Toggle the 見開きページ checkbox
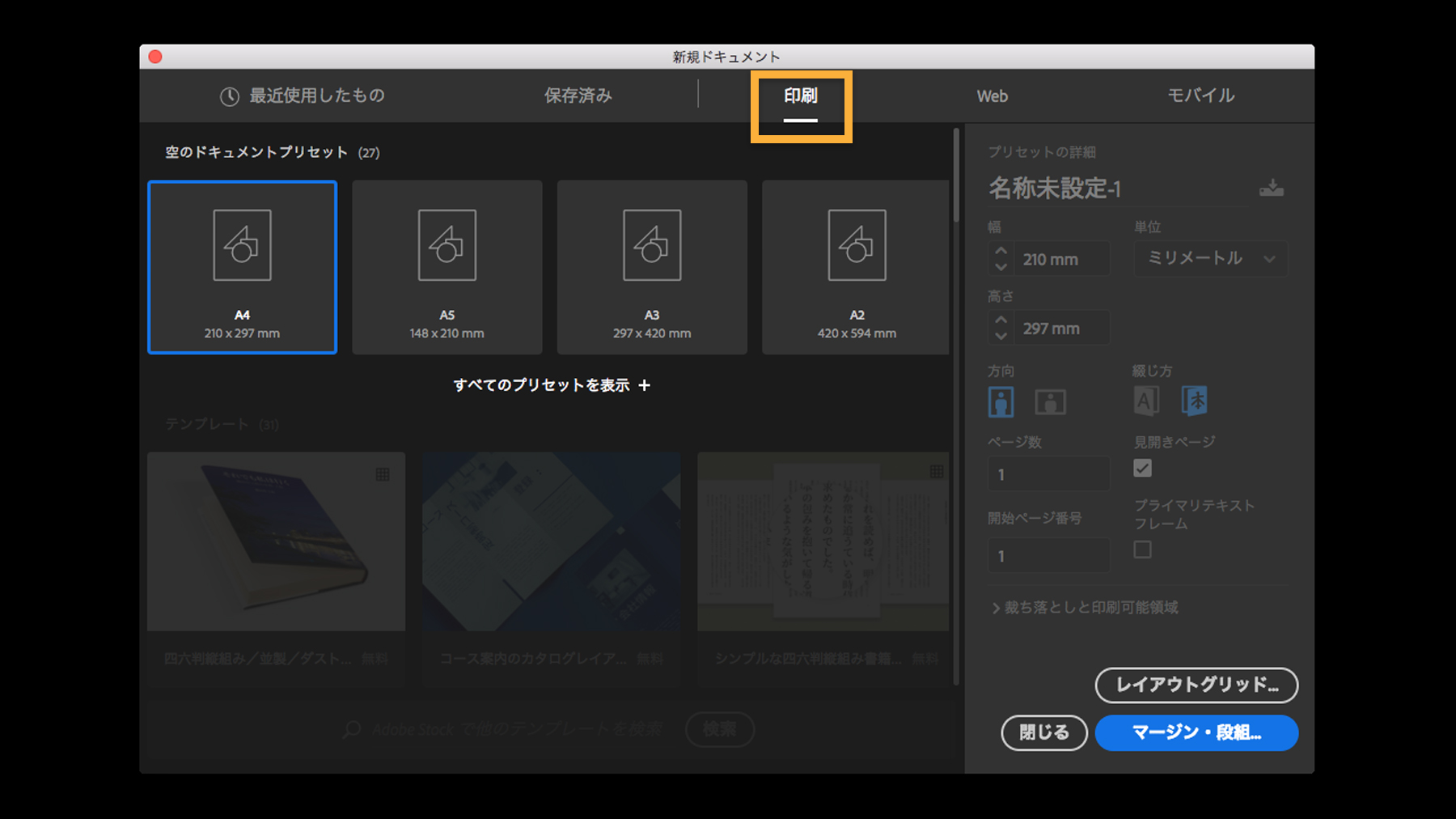 click(1142, 468)
